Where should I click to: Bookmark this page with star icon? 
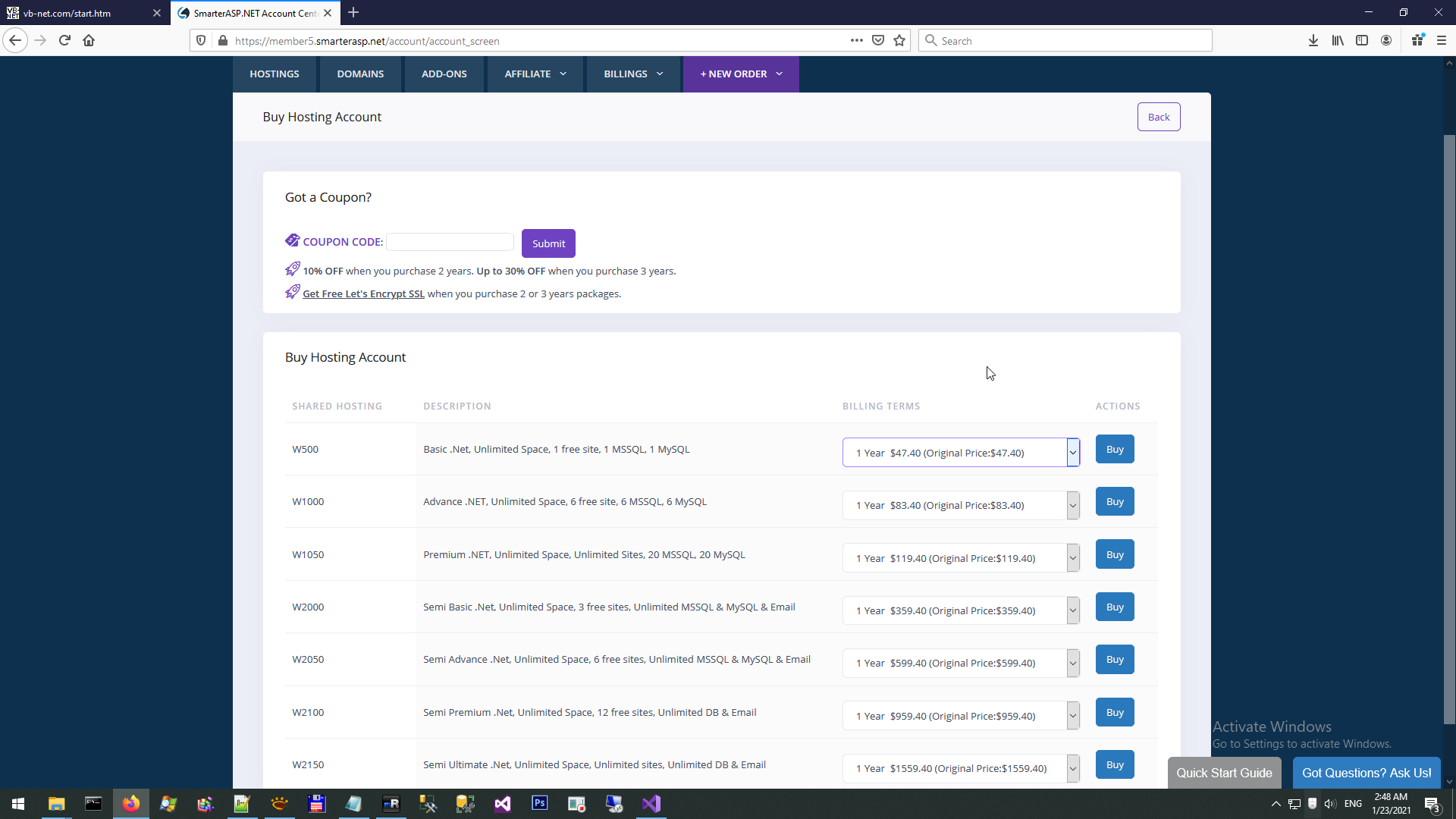[x=899, y=41]
